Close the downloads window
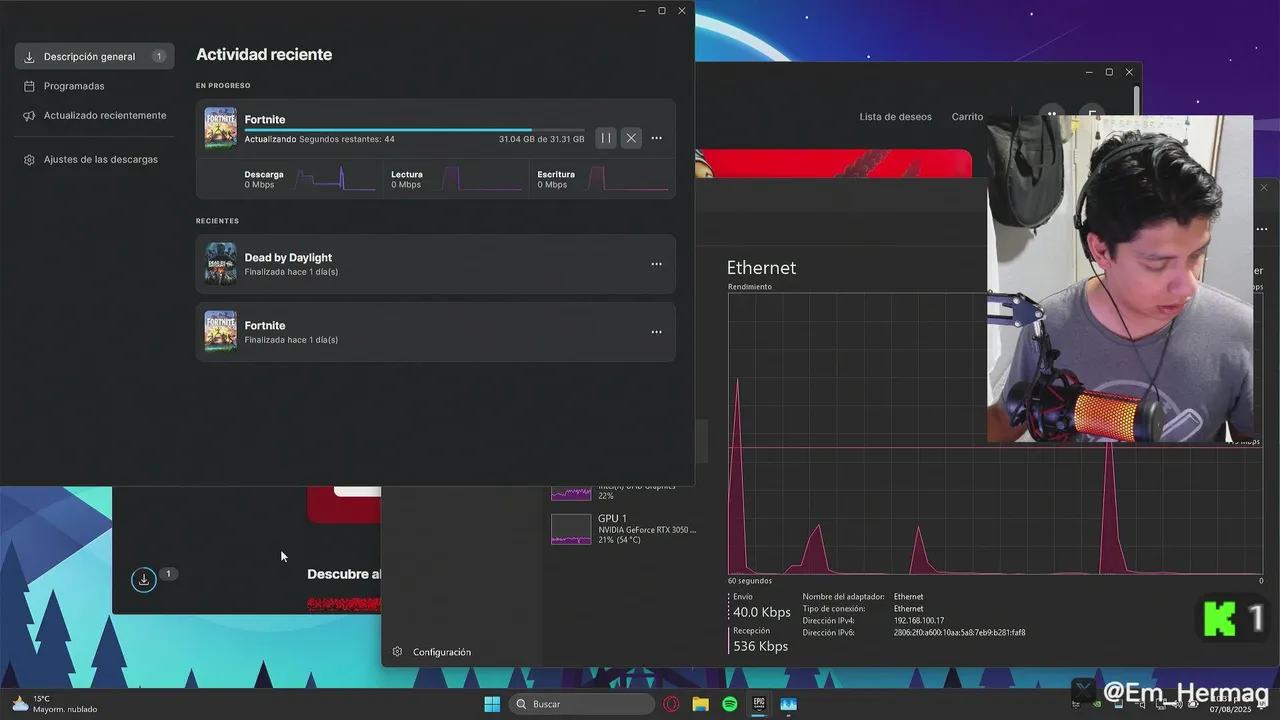The width and height of the screenshot is (1280, 720). click(x=682, y=11)
